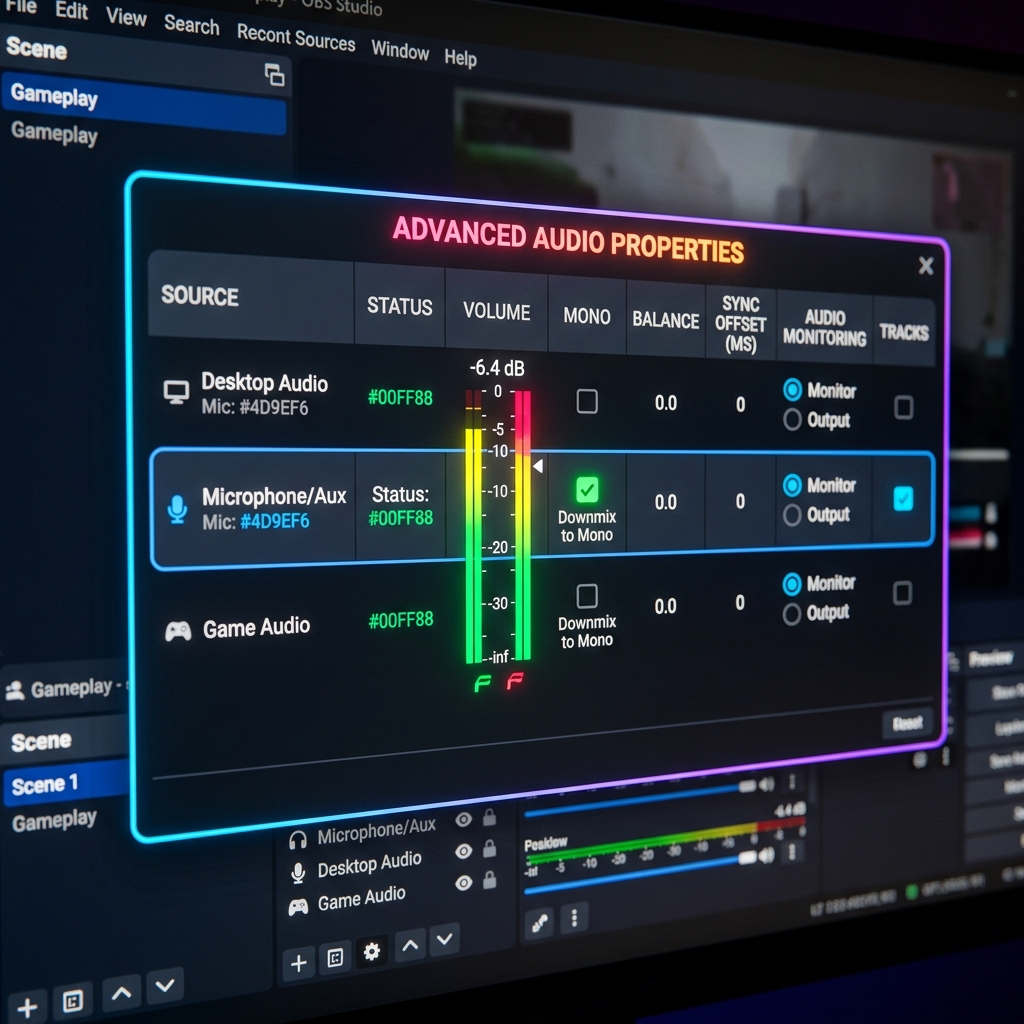Click the Balance value in Desktop Audio row
This screenshot has width=1024, height=1024.
[x=665, y=403]
